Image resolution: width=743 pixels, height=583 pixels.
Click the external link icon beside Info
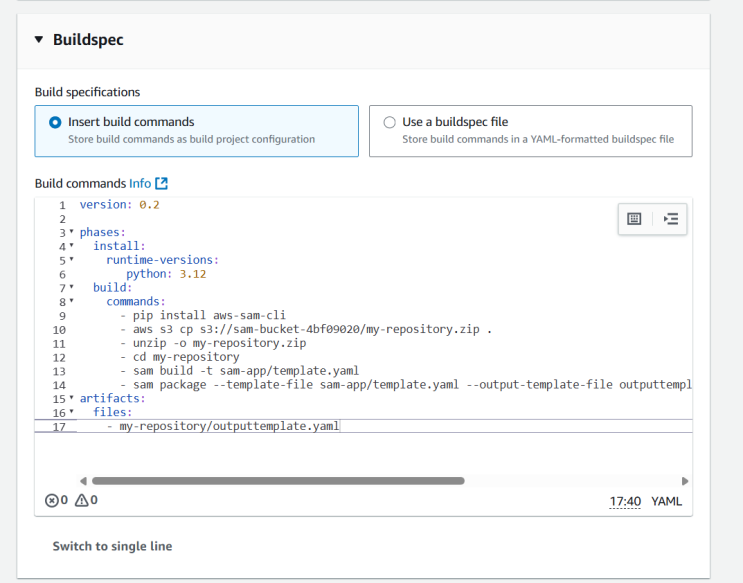point(162,183)
